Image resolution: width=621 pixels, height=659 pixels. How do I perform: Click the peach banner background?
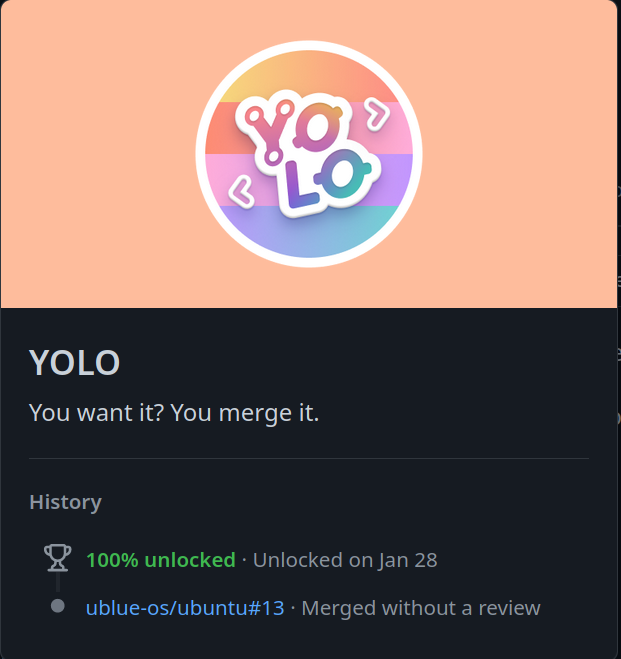tap(504, 168)
